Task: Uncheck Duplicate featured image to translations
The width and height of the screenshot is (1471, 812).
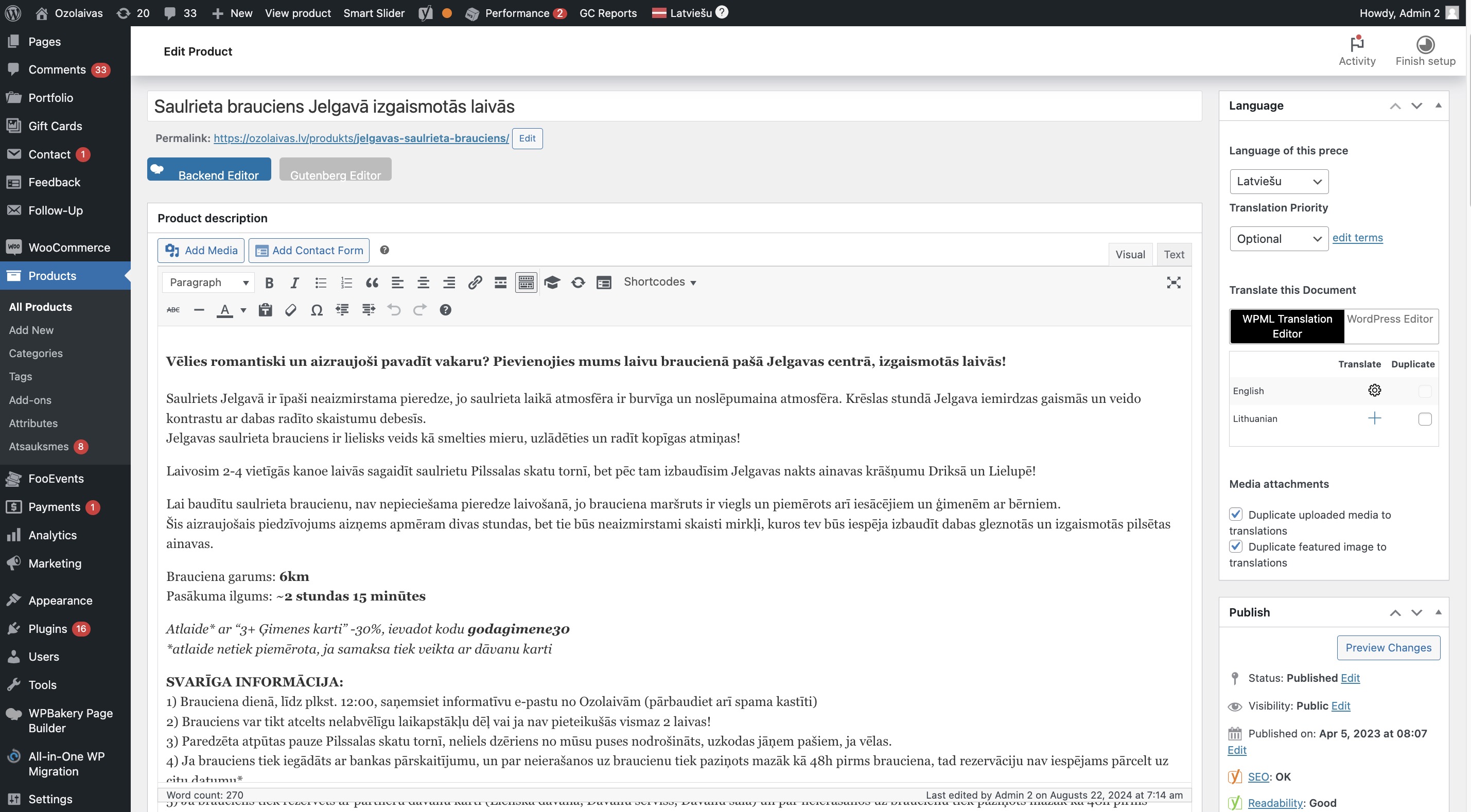Action: click(1236, 546)
